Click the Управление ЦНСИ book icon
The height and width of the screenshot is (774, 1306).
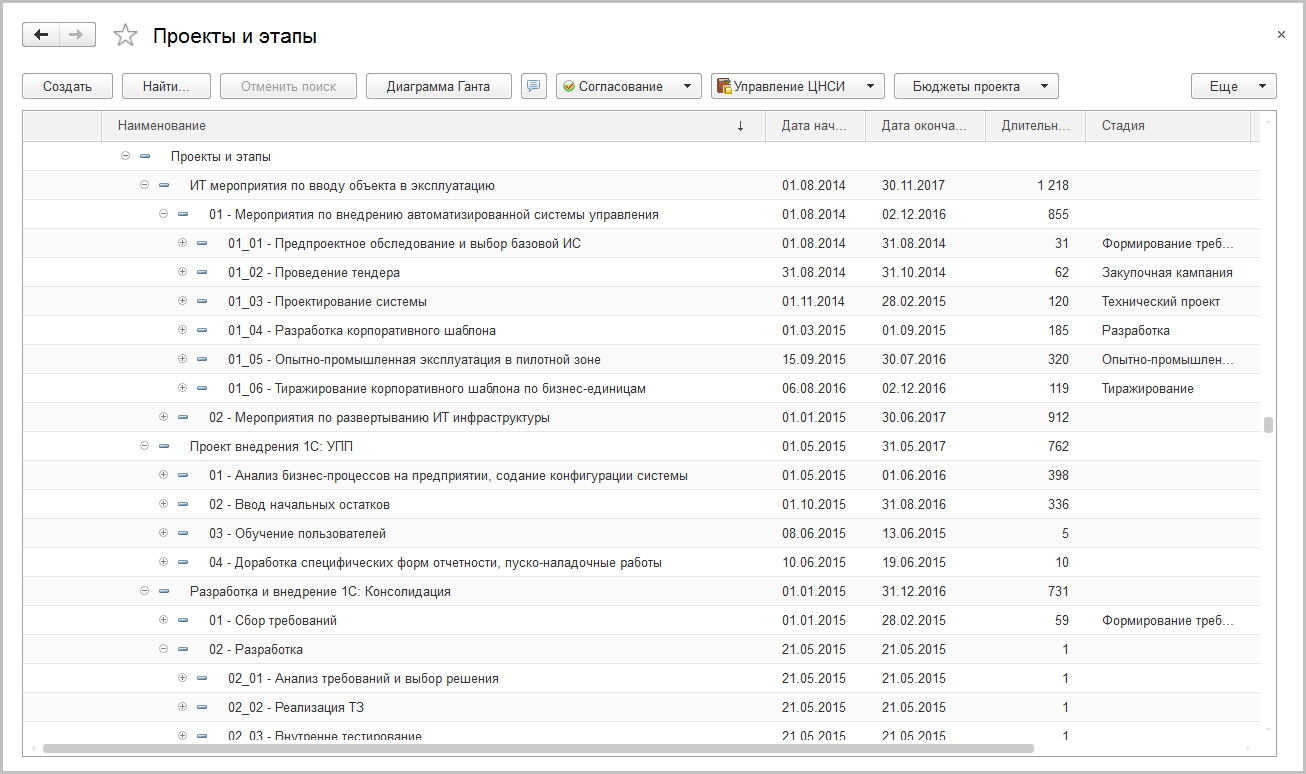724,86
